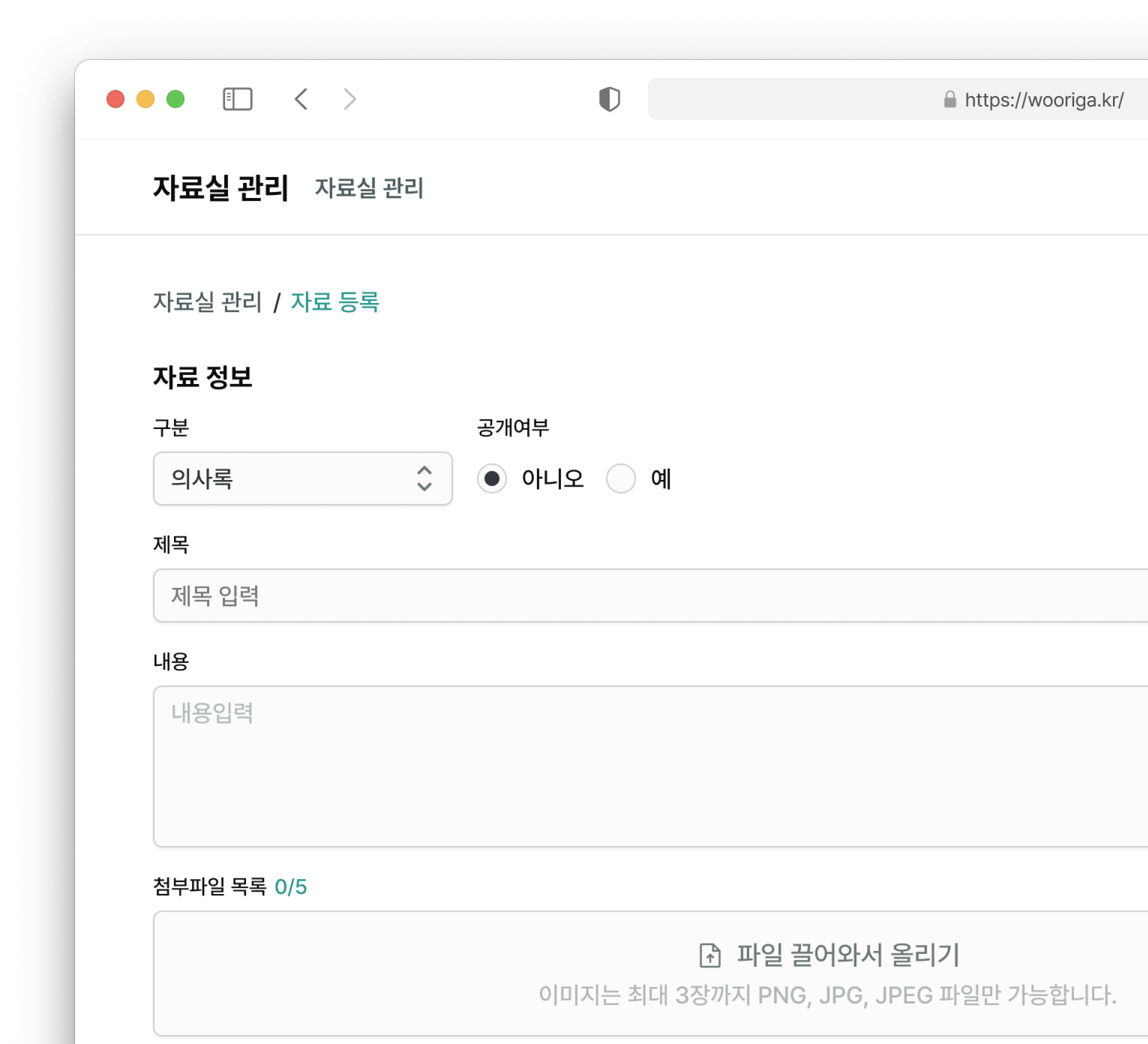Click the 자료 등록 breadcrumb

[x=335, y=302]
